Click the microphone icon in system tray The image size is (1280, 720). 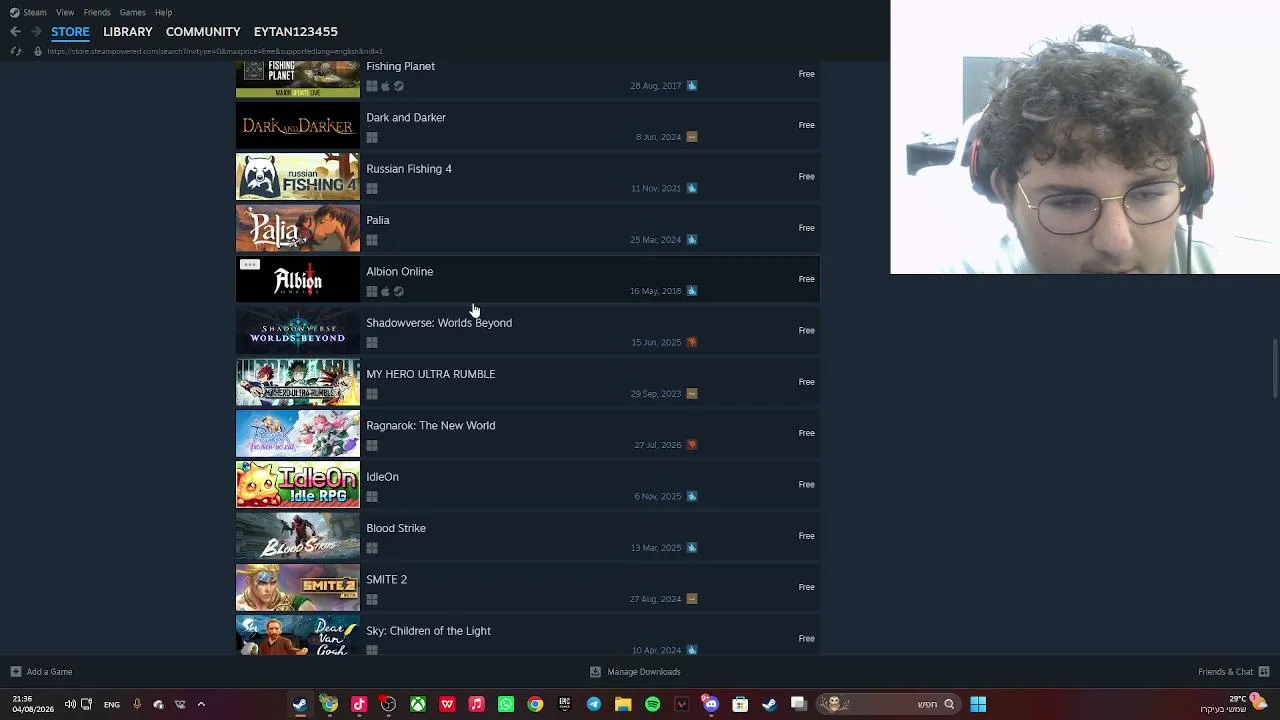137,704
